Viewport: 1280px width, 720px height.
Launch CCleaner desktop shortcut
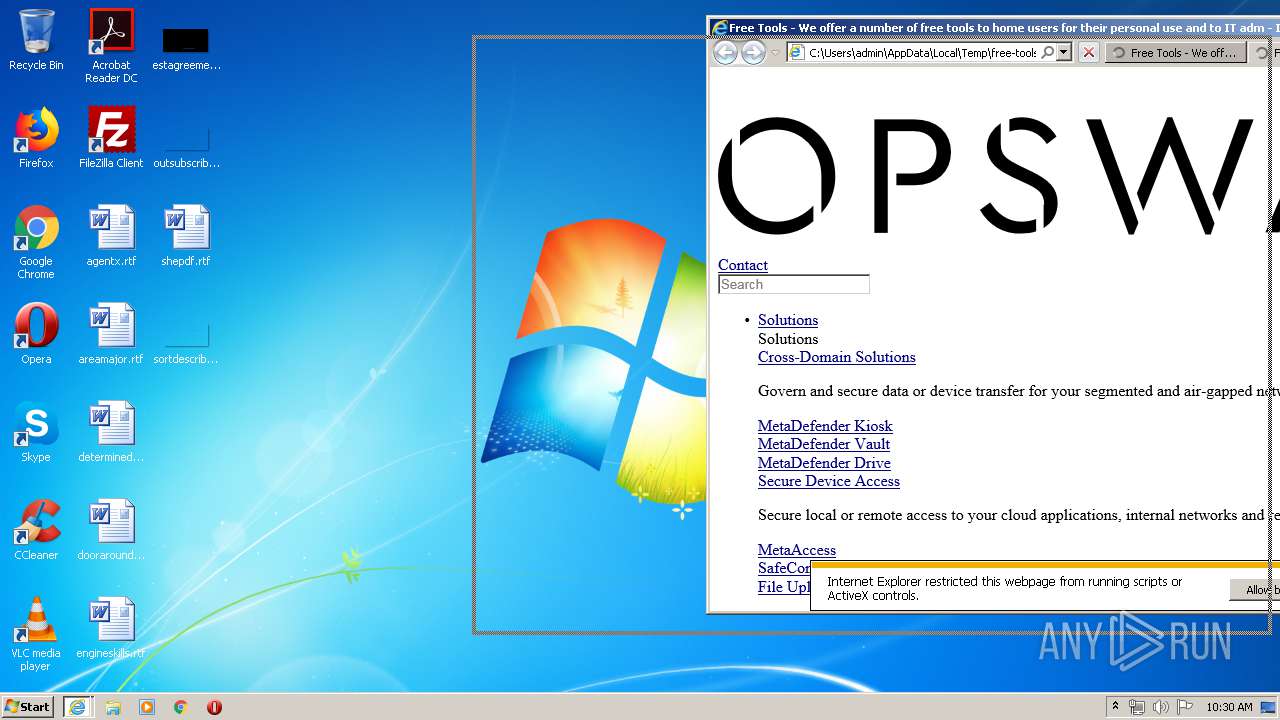[x=36, y=530]
